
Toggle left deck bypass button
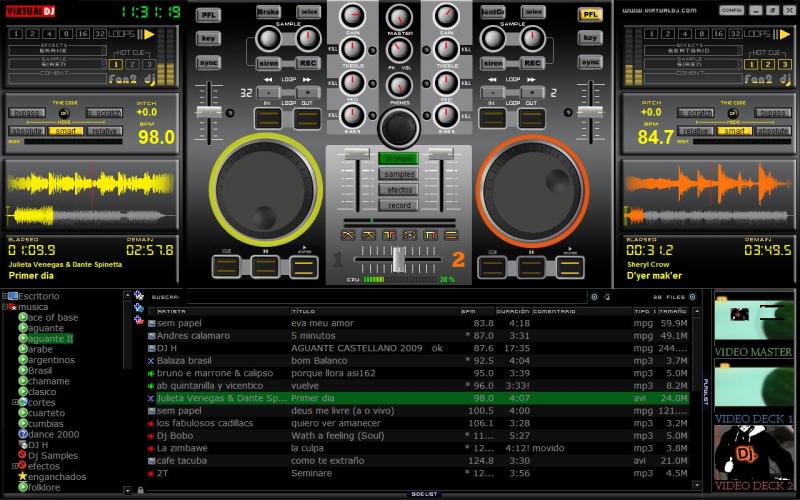click(27, 113)
